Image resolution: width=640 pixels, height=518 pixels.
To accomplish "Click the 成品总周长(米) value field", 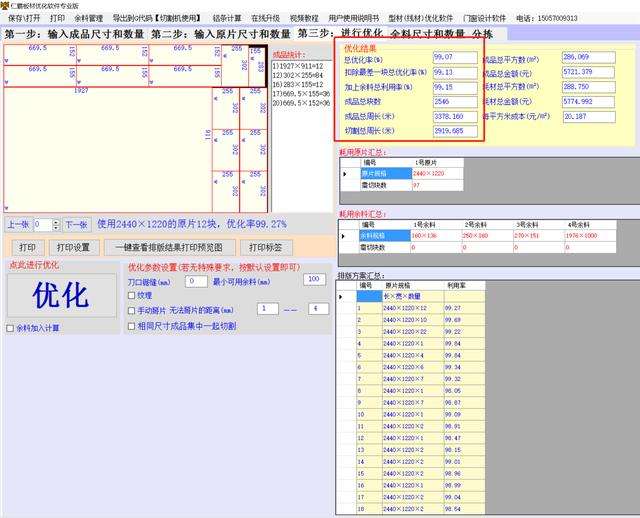I will pos(455,117).
